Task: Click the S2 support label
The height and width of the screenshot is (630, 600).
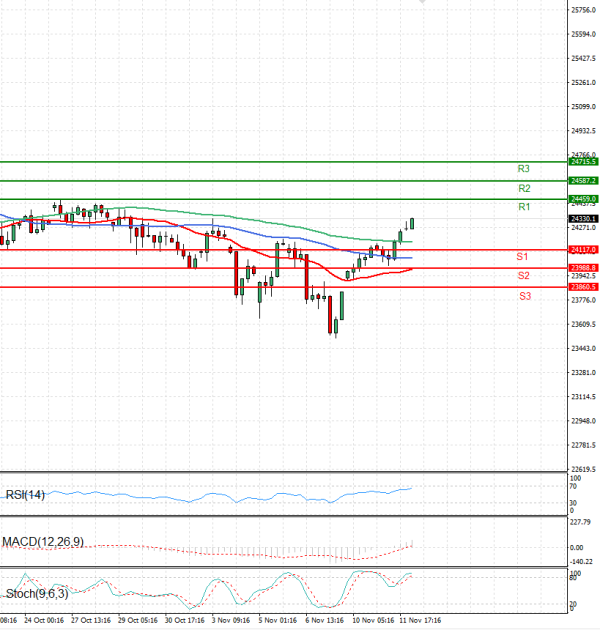Action: tap(523, 276)
